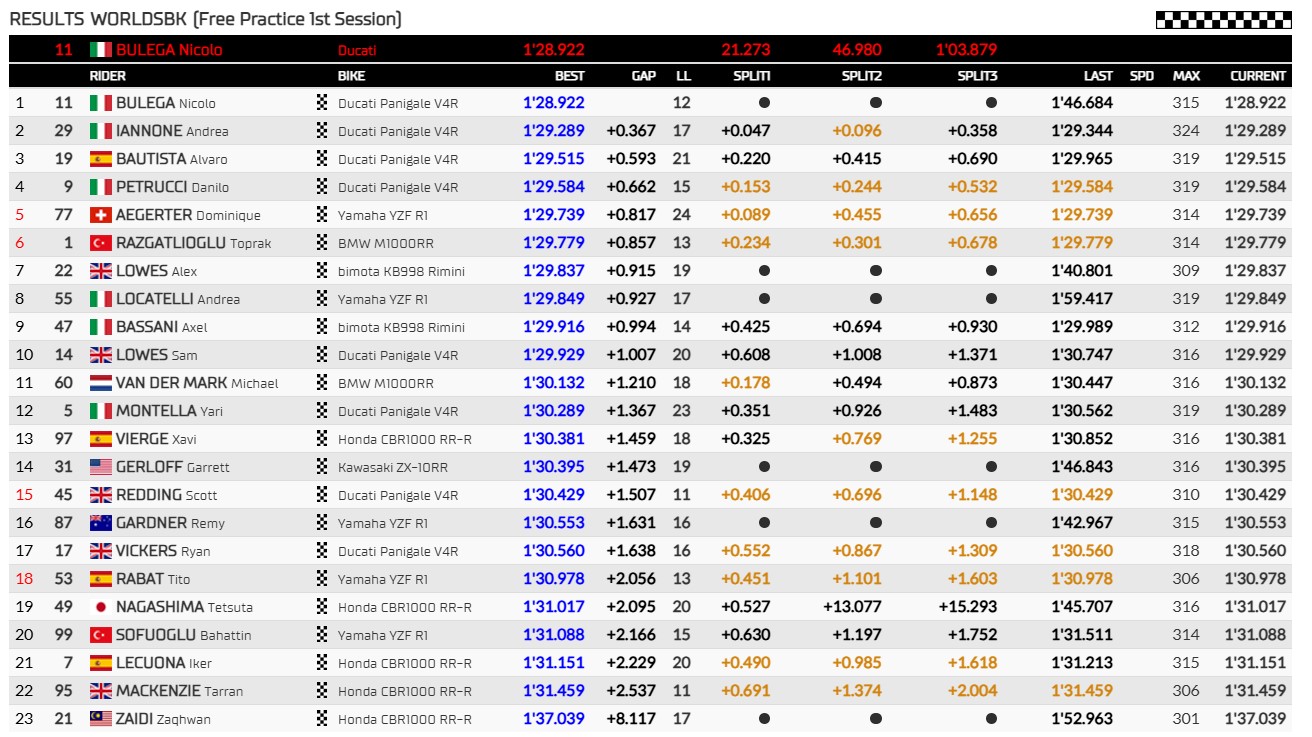Click the SPLIT3 column header

pyautogui.click(x=977, y=76)
